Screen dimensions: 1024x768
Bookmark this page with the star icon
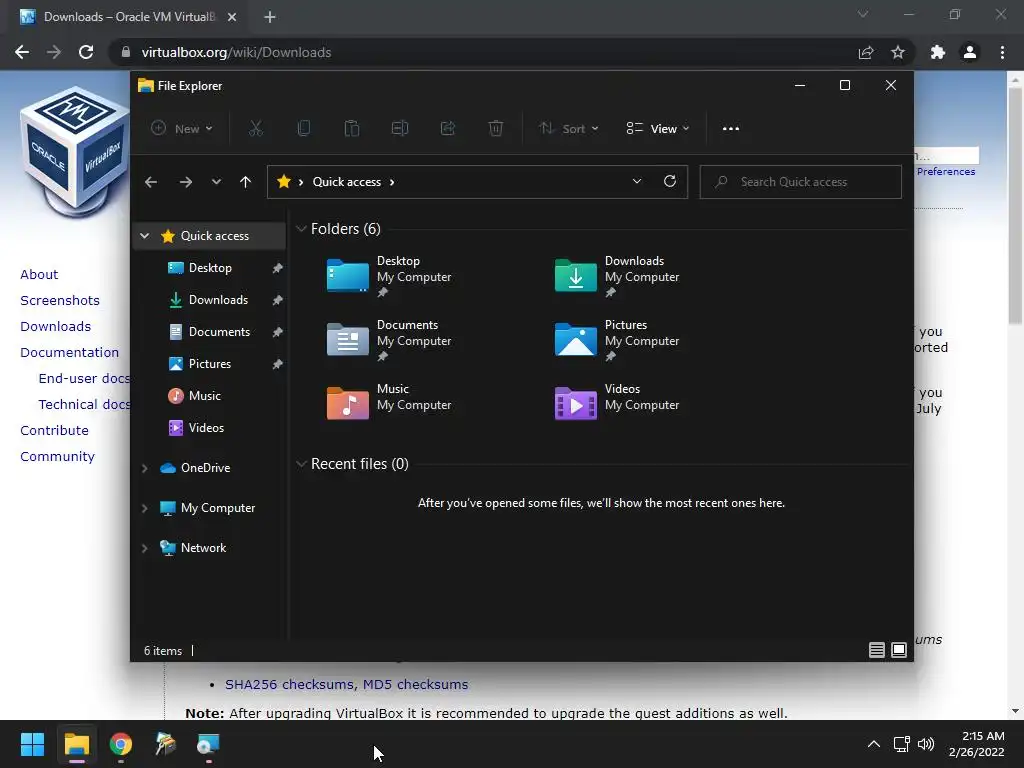coord(898,52)
